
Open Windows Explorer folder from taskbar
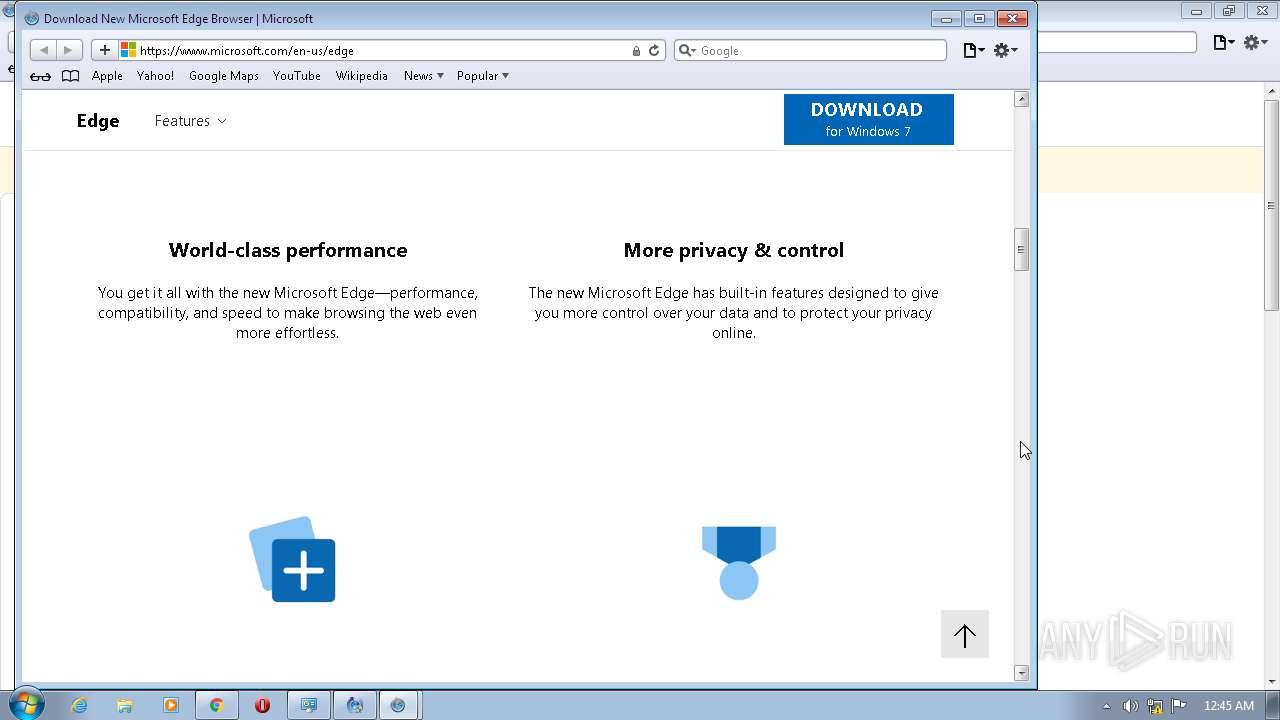click(125, 705)
